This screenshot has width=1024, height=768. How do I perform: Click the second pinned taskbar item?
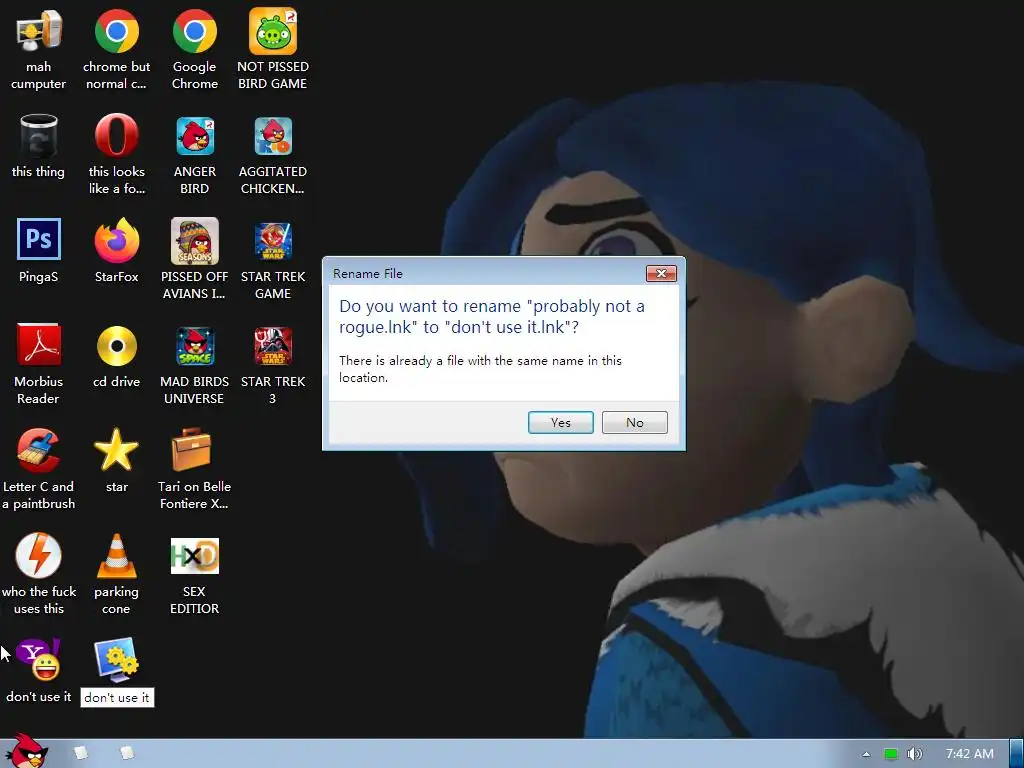pos(127,753)
